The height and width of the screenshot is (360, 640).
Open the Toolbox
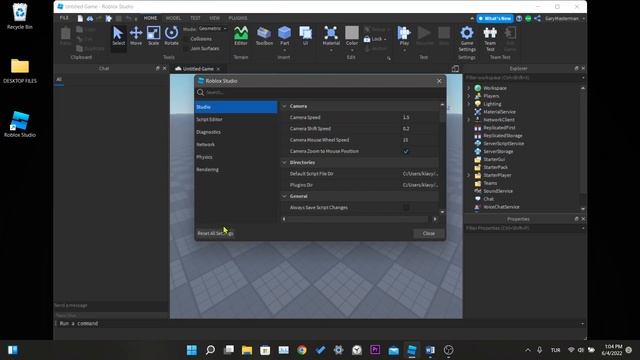click(x=264, y=36)
